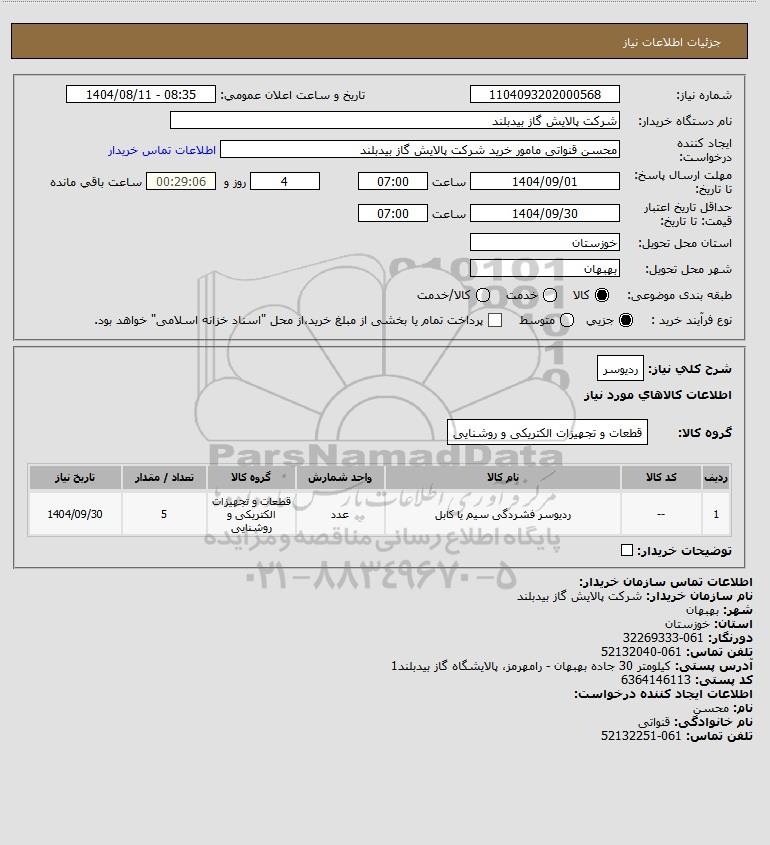Image resolution: width=770 pixels, height=845 pixels.
Task: Click the خوزستان delivery province field
Action: coord(545,242)
